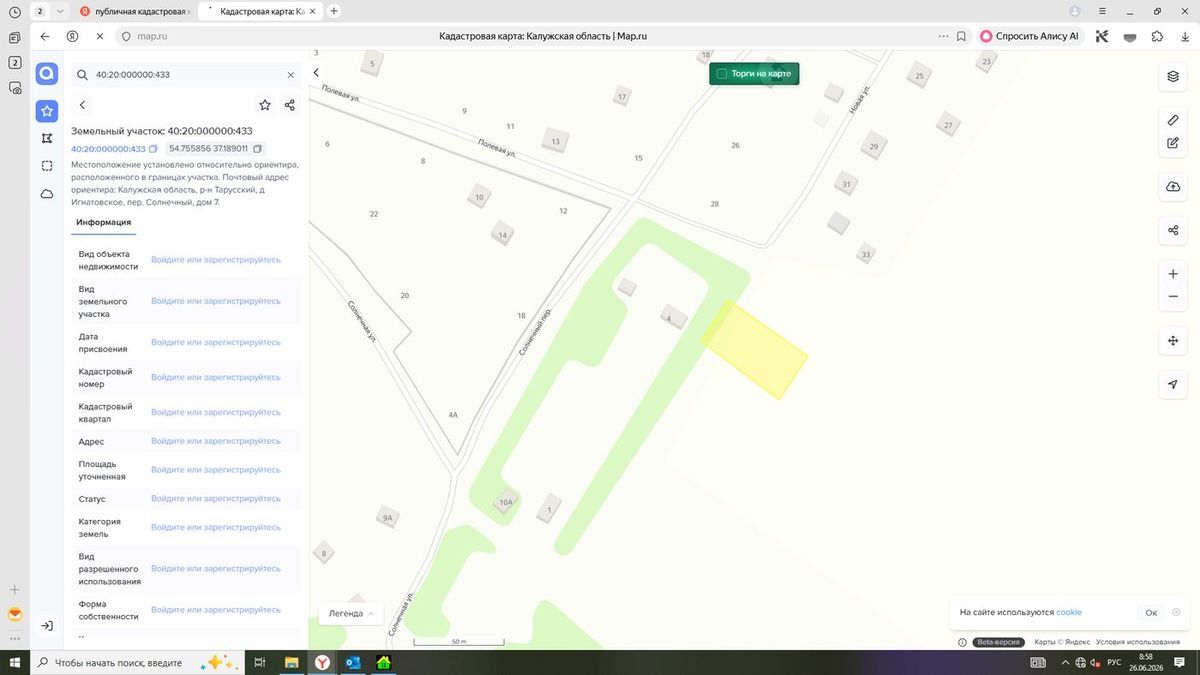Open cloud section in the sidebar

coord(47,194)
